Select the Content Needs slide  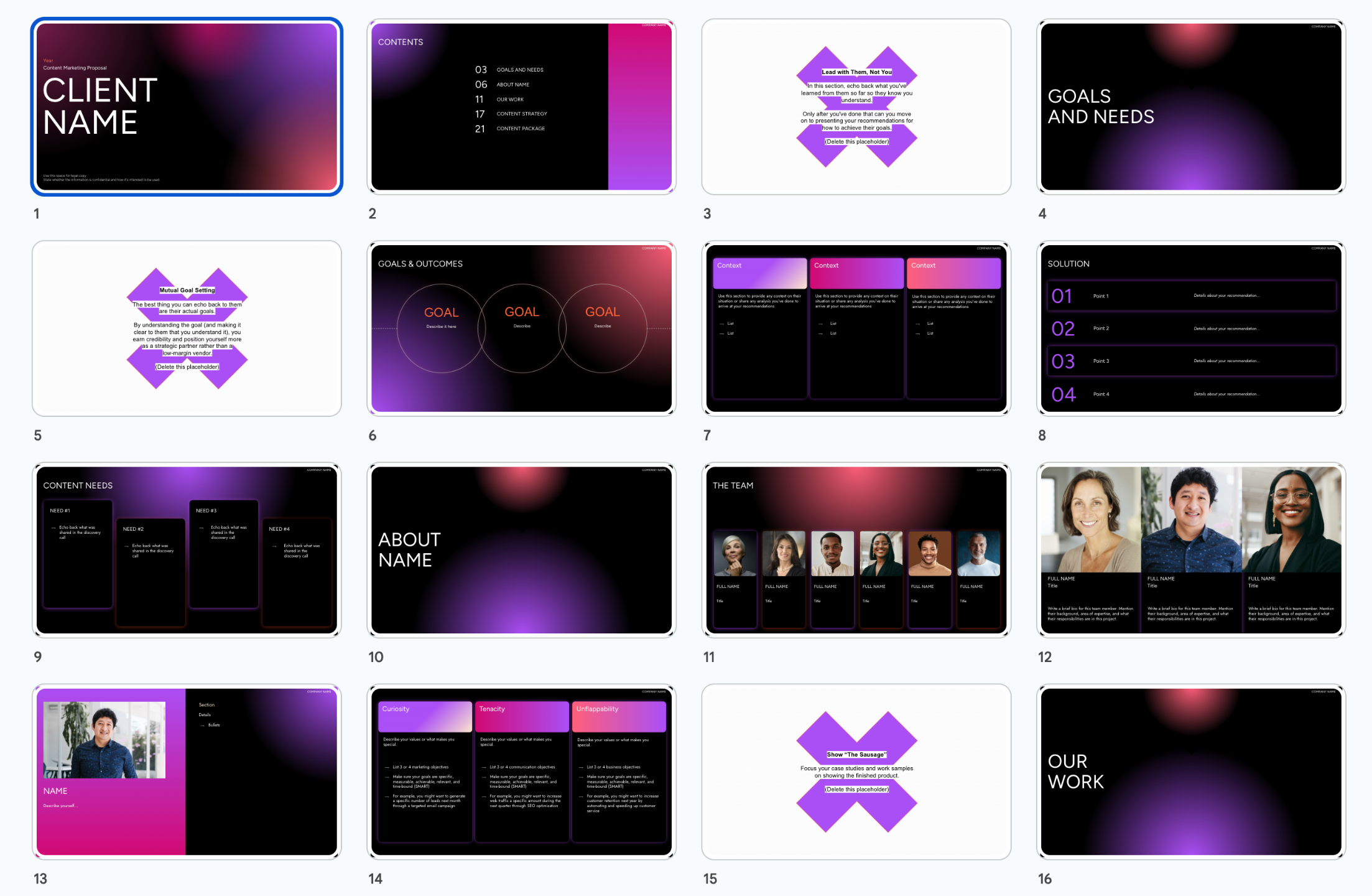pos(187,550)
